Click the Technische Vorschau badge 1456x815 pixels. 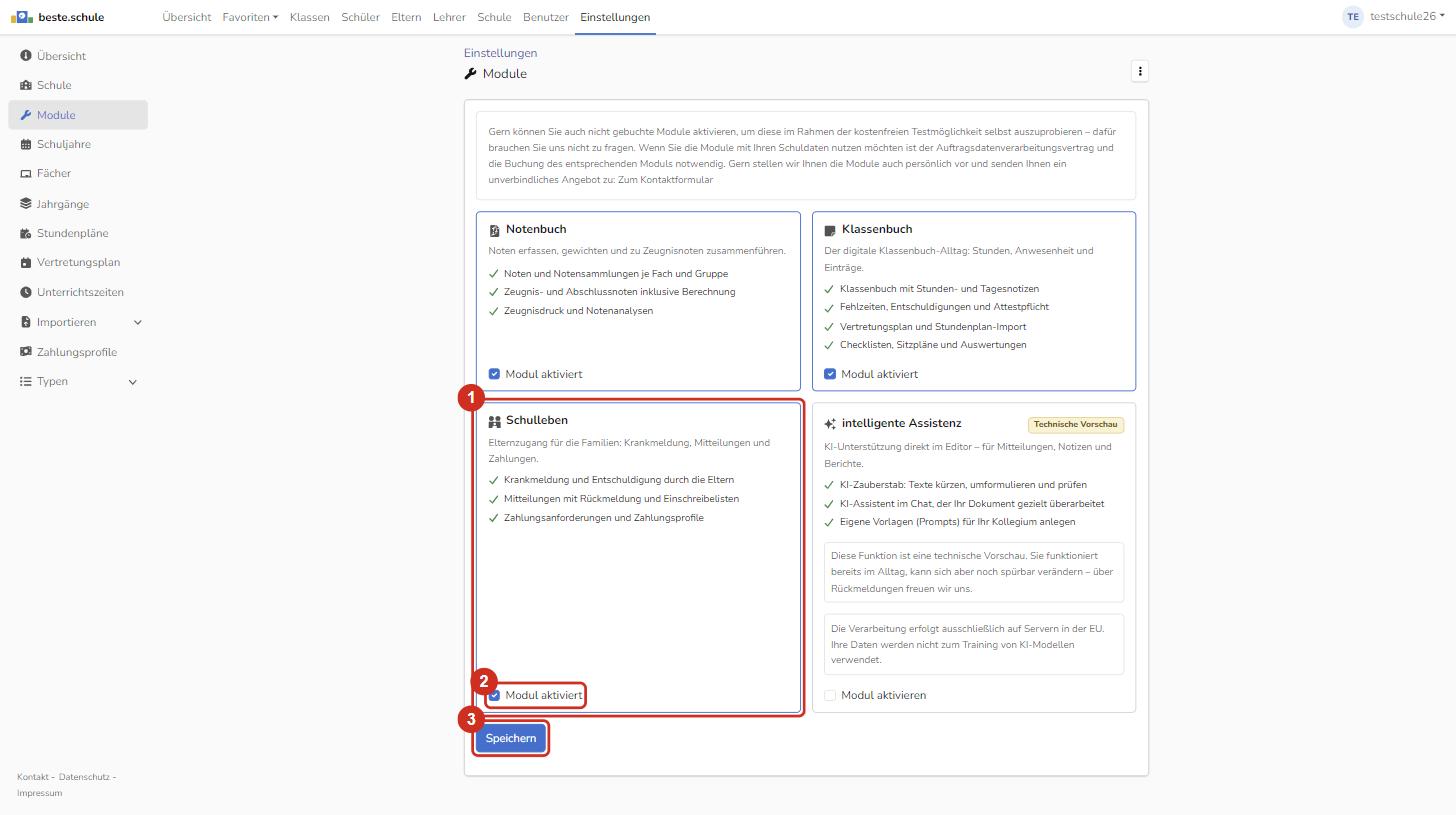pos(1076,424)
